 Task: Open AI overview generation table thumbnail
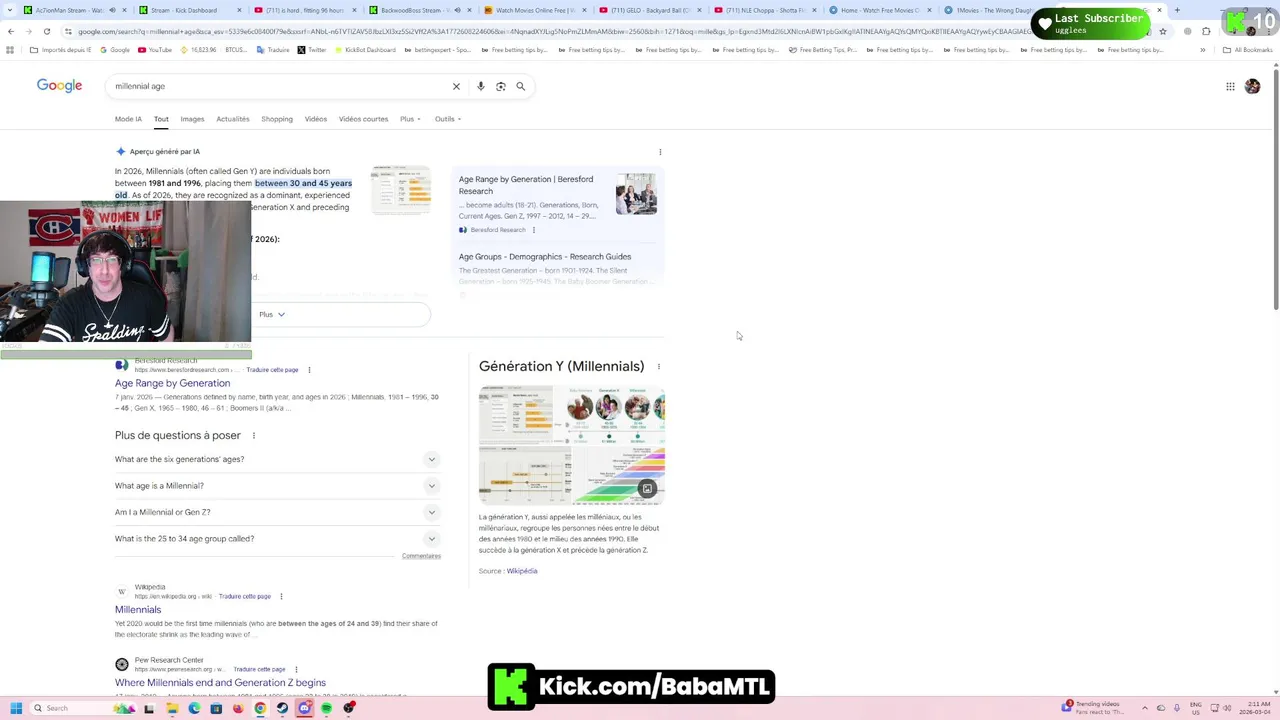tap(401, 190)
